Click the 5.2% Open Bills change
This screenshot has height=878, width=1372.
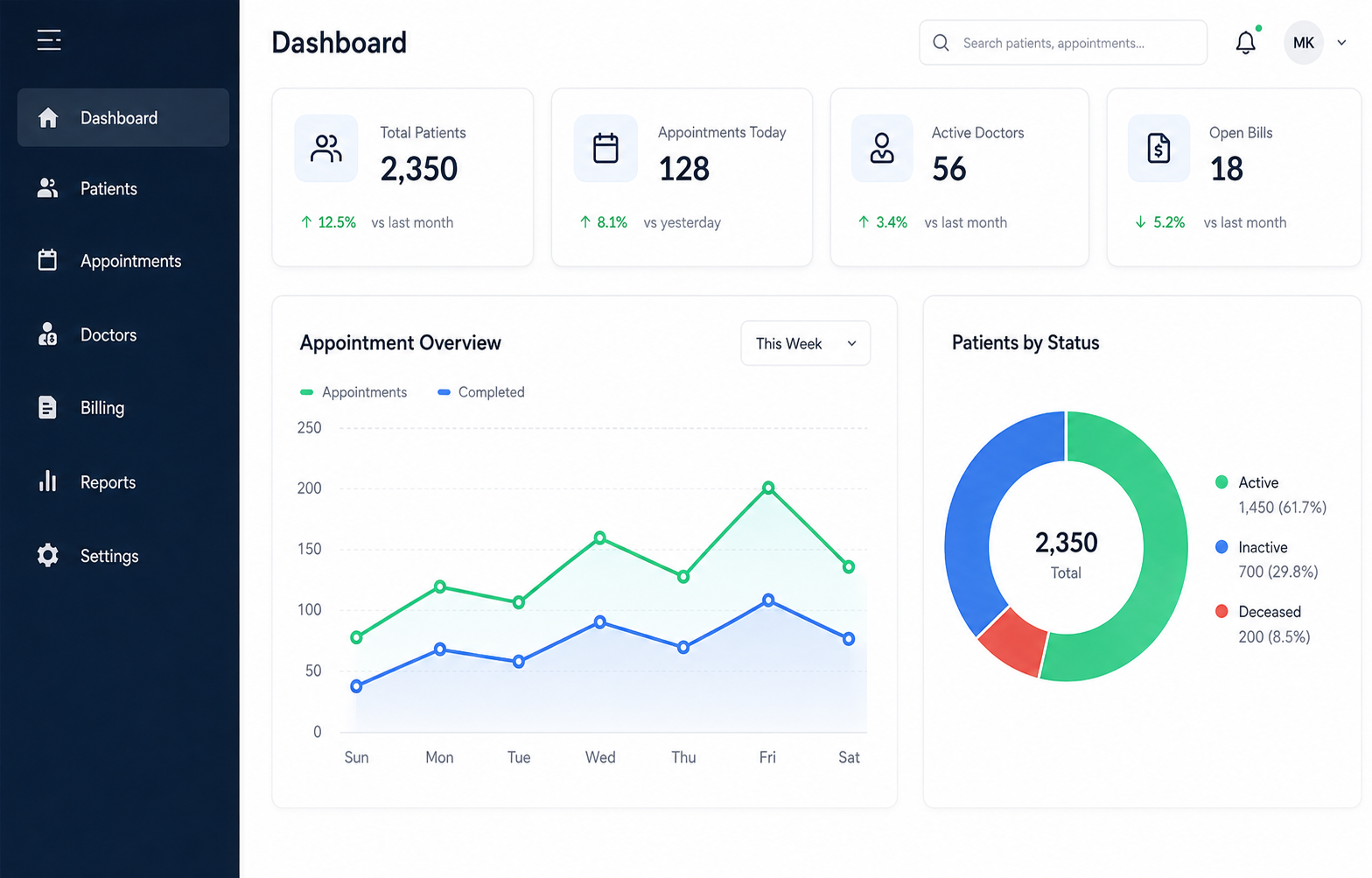(1160, 222)
